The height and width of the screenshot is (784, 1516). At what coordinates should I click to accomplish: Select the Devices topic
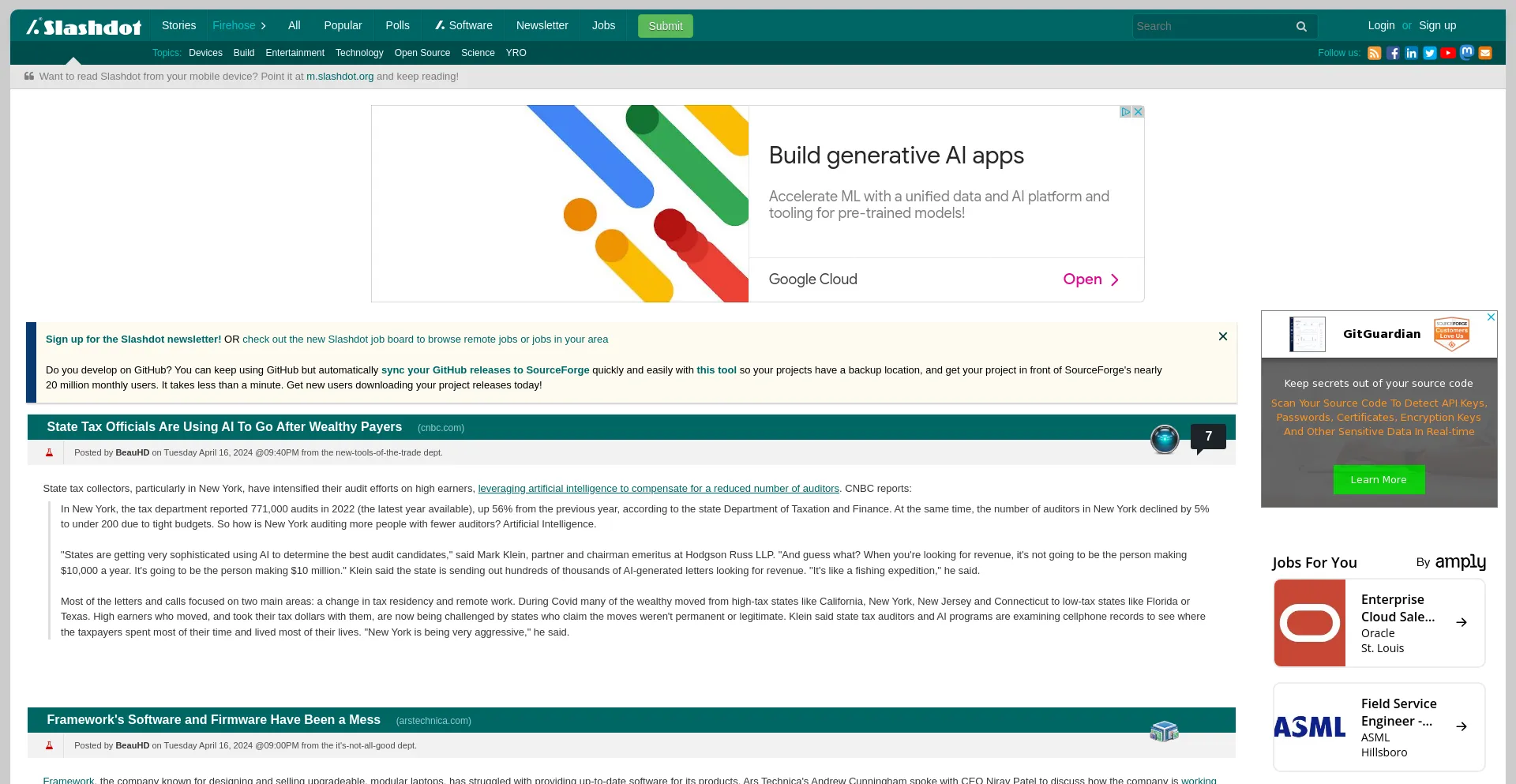click(205, 53)
